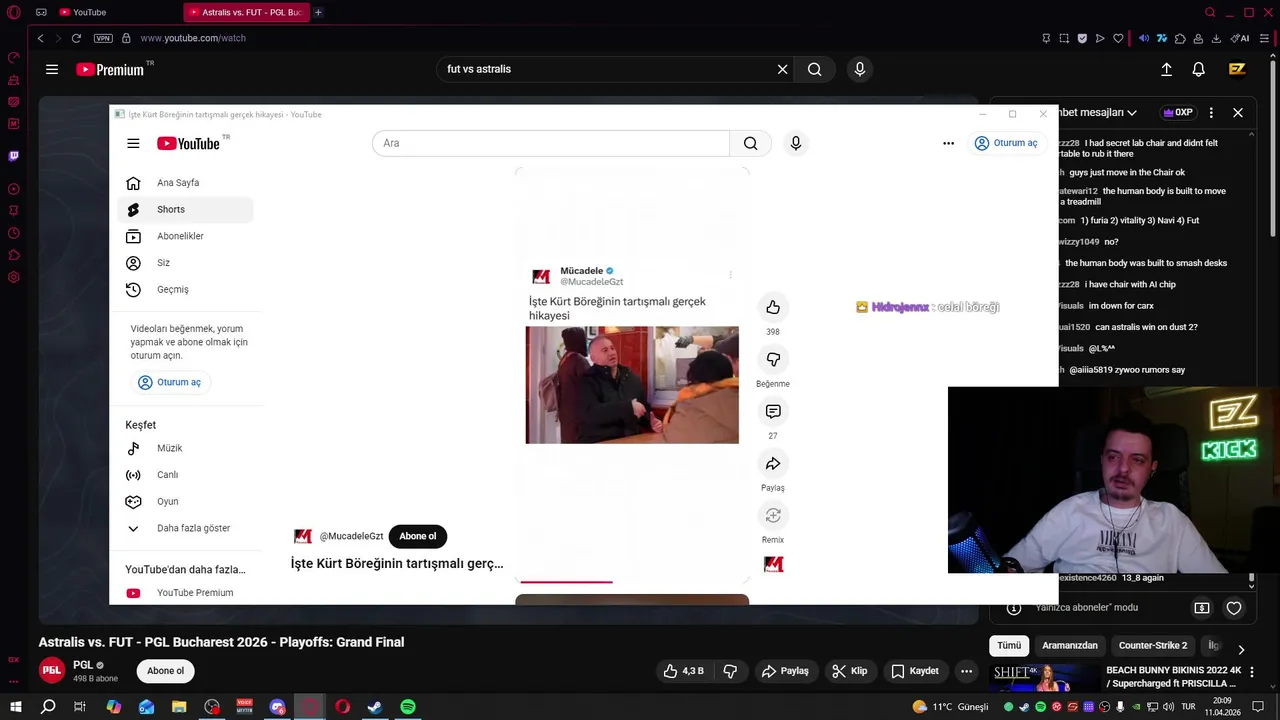The image size is (1280, 720).
Task: Click the Ara search field
Action: click(x=551, y=143)
